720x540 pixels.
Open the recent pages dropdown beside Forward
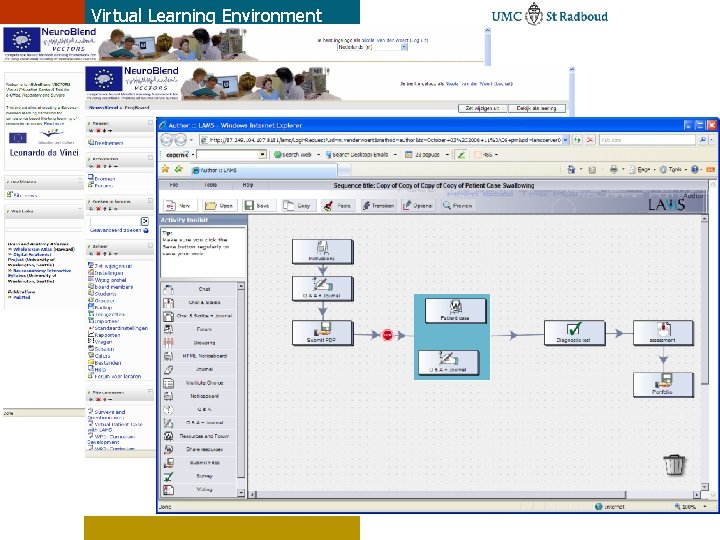tap(190, 140)
